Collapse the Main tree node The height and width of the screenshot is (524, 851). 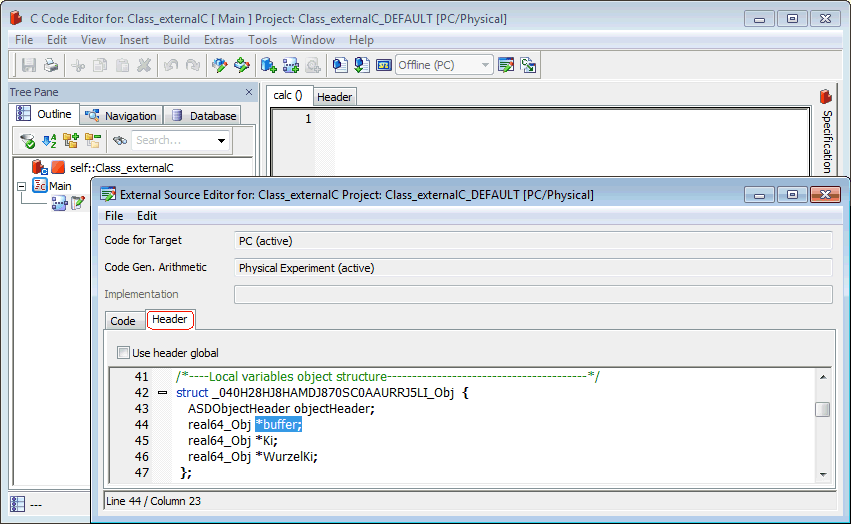coord(21,186)
